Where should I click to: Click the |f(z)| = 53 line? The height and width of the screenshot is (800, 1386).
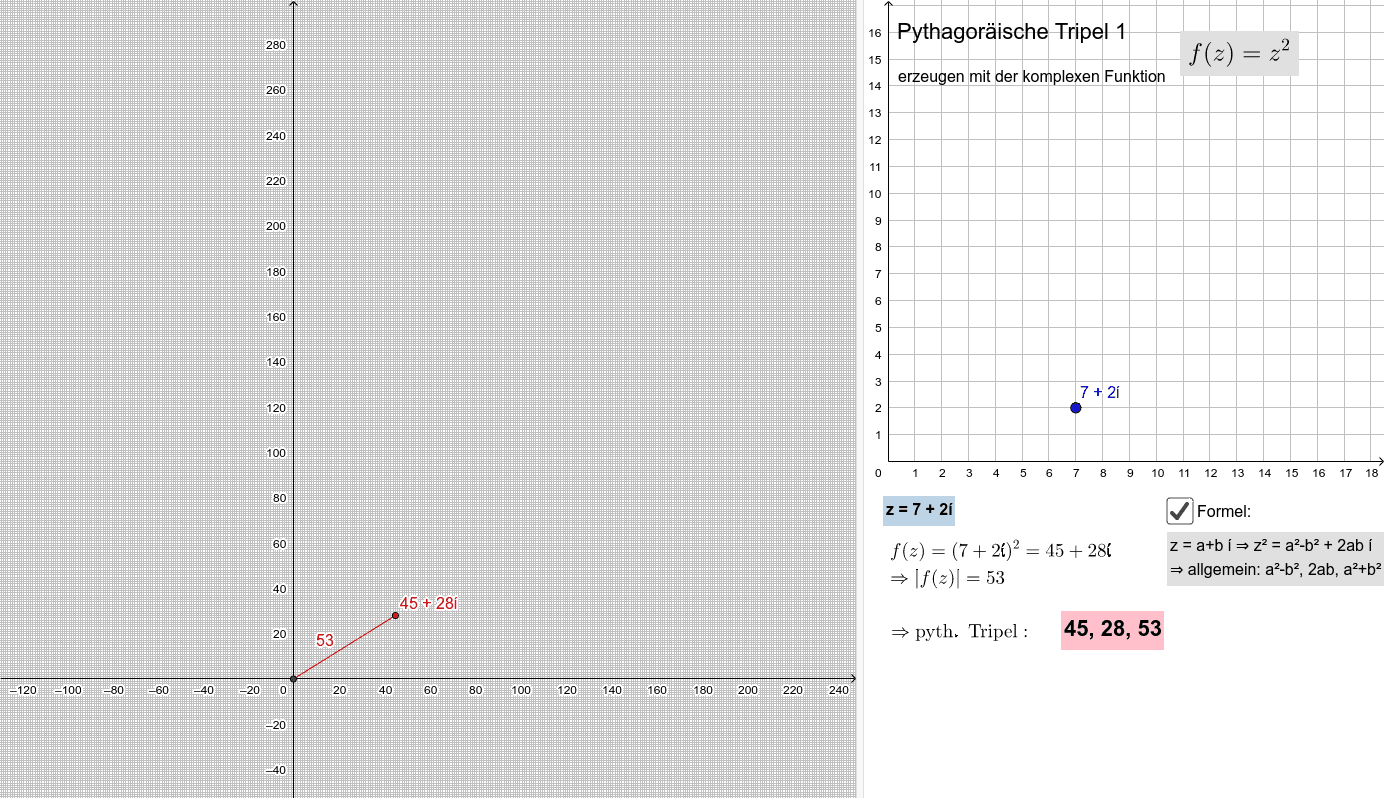[x=948, y=578]
